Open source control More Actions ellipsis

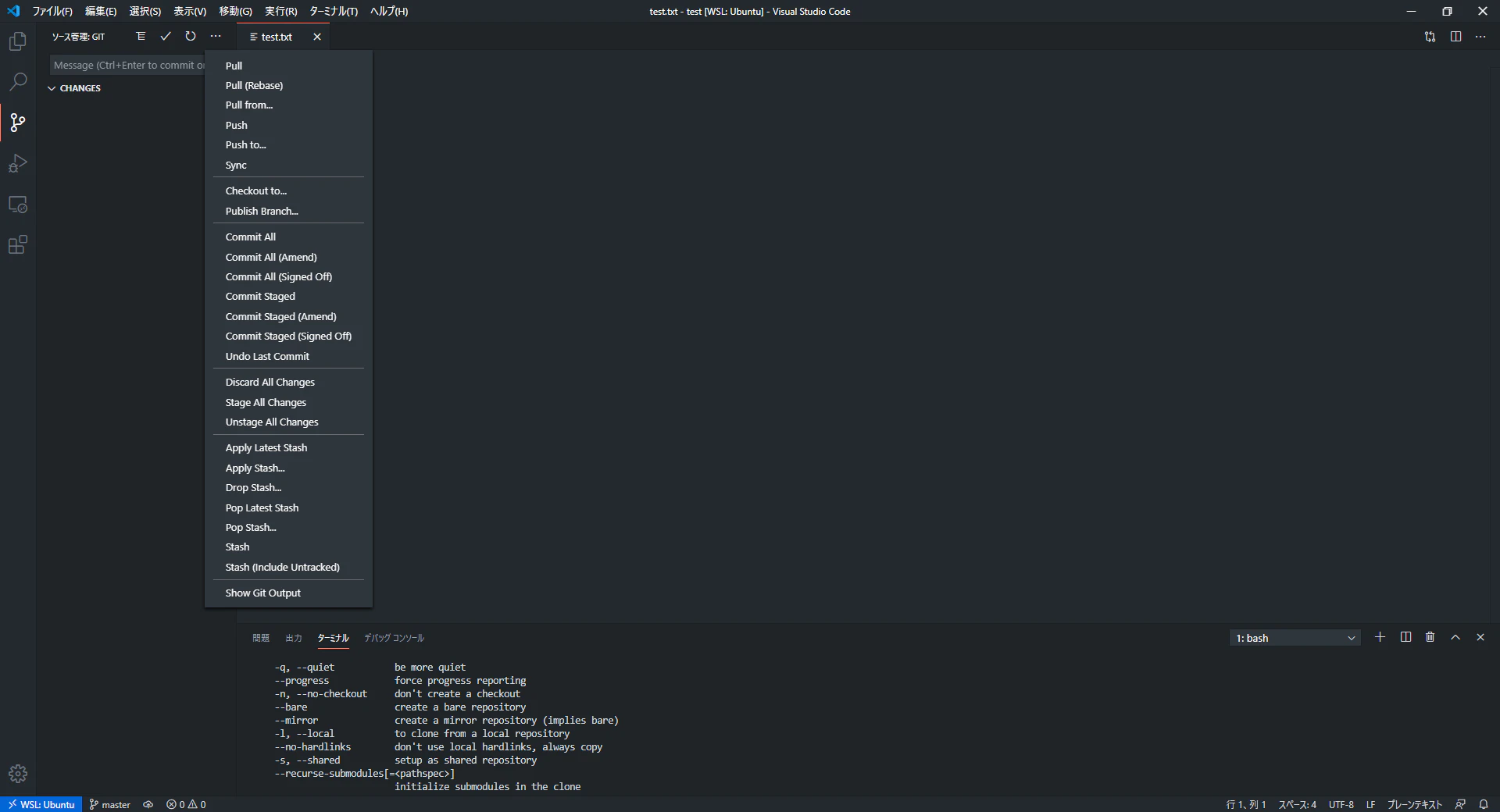click(x=216, y=37)
